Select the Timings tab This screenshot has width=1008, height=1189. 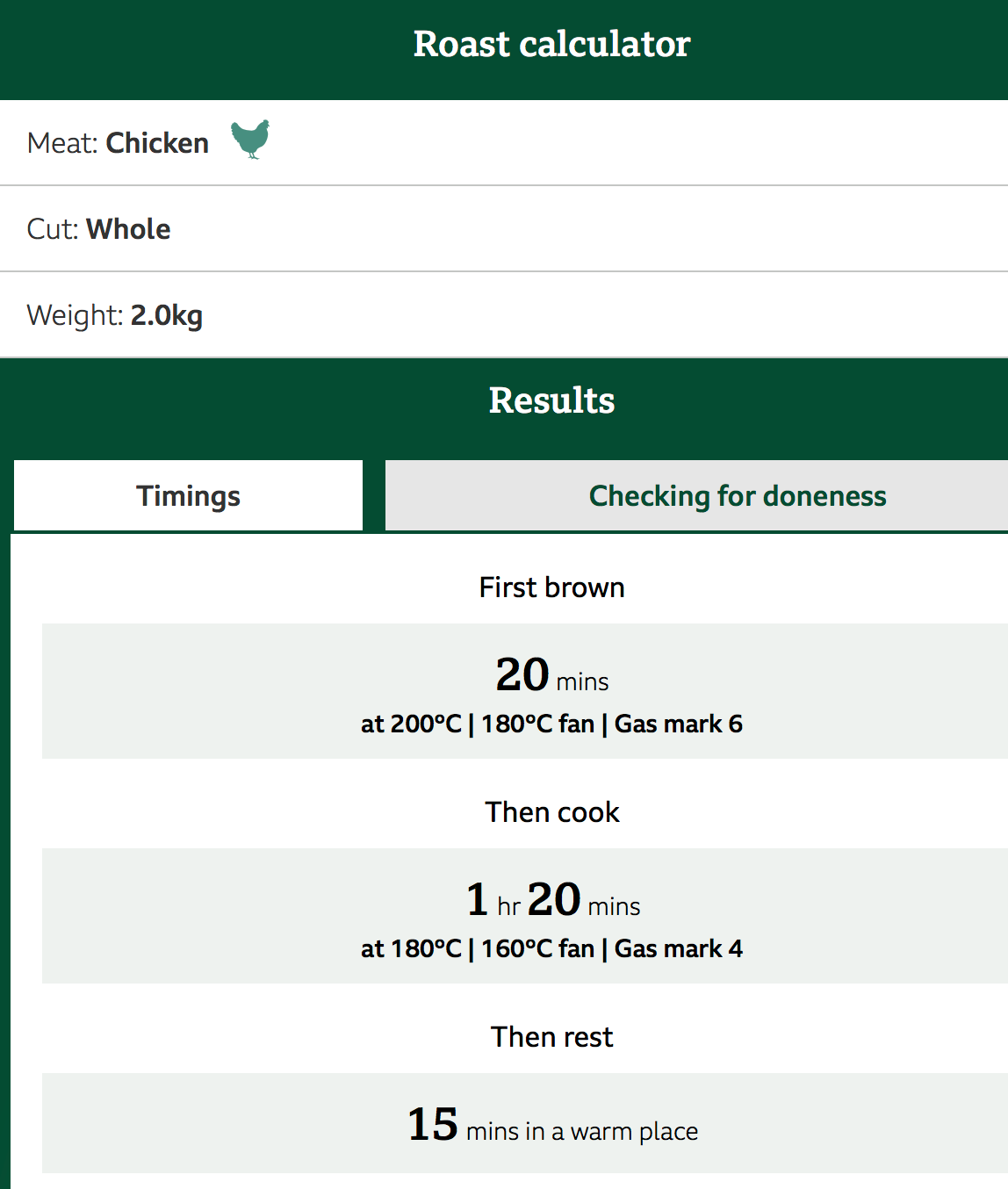point(188,496)
